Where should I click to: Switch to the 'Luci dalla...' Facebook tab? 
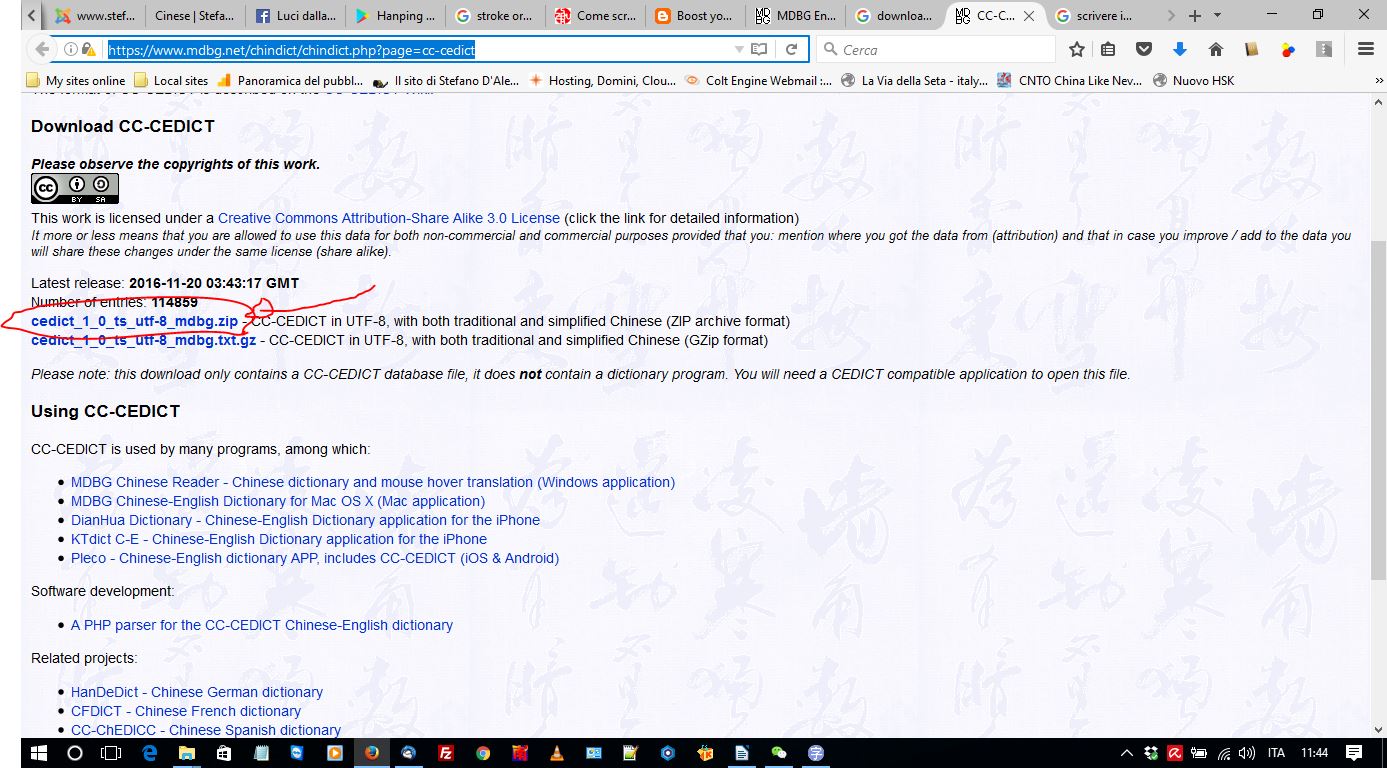295,16
